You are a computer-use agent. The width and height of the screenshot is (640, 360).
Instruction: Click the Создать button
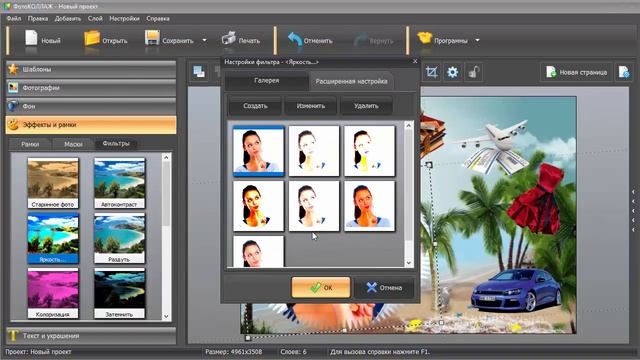coord(255,106)
